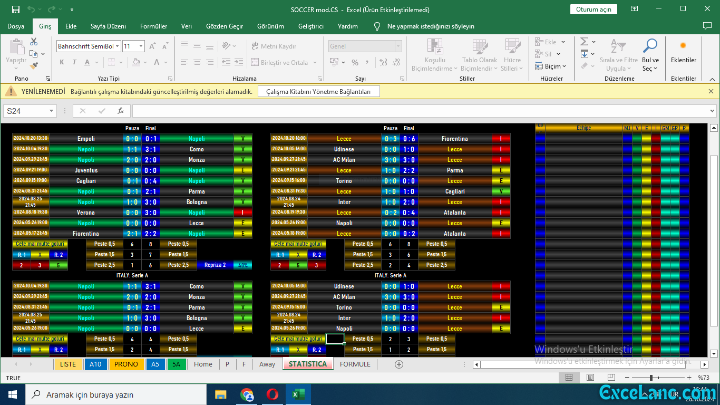Click into the formula bar input
The image size is (720, 405).
[420, 111]
